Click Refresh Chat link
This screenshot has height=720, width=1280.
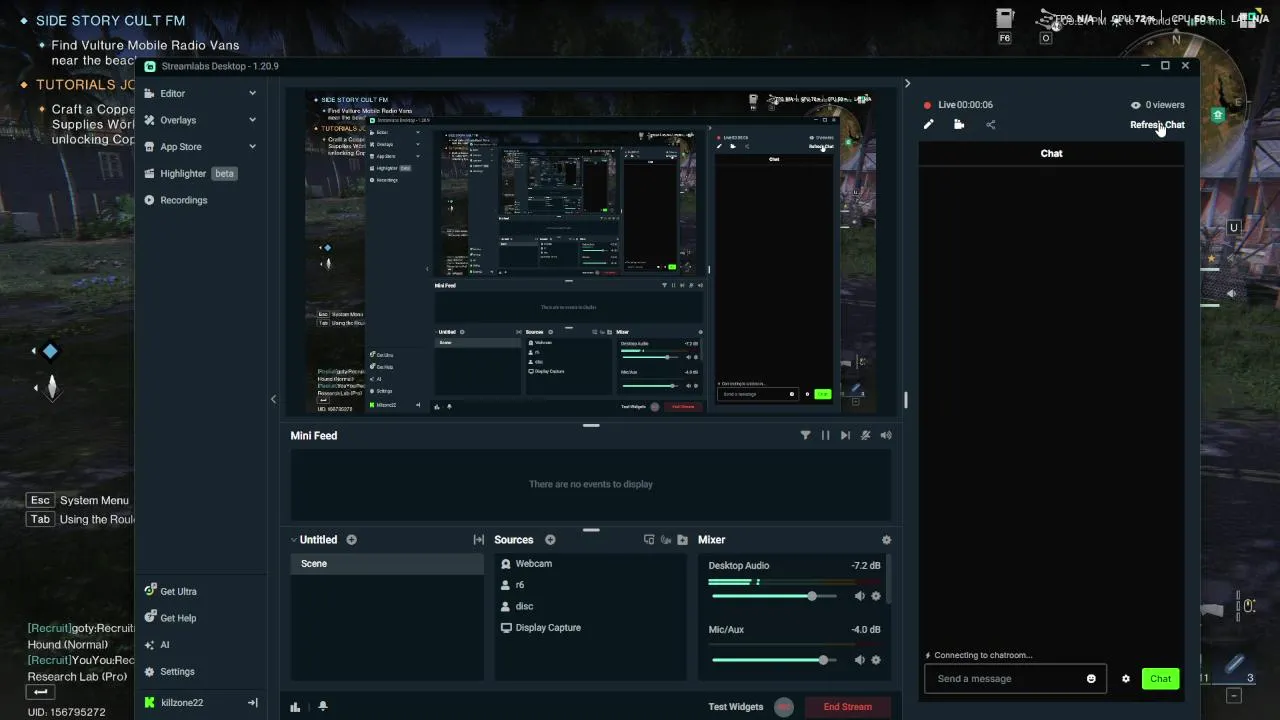click(1157, 125)
